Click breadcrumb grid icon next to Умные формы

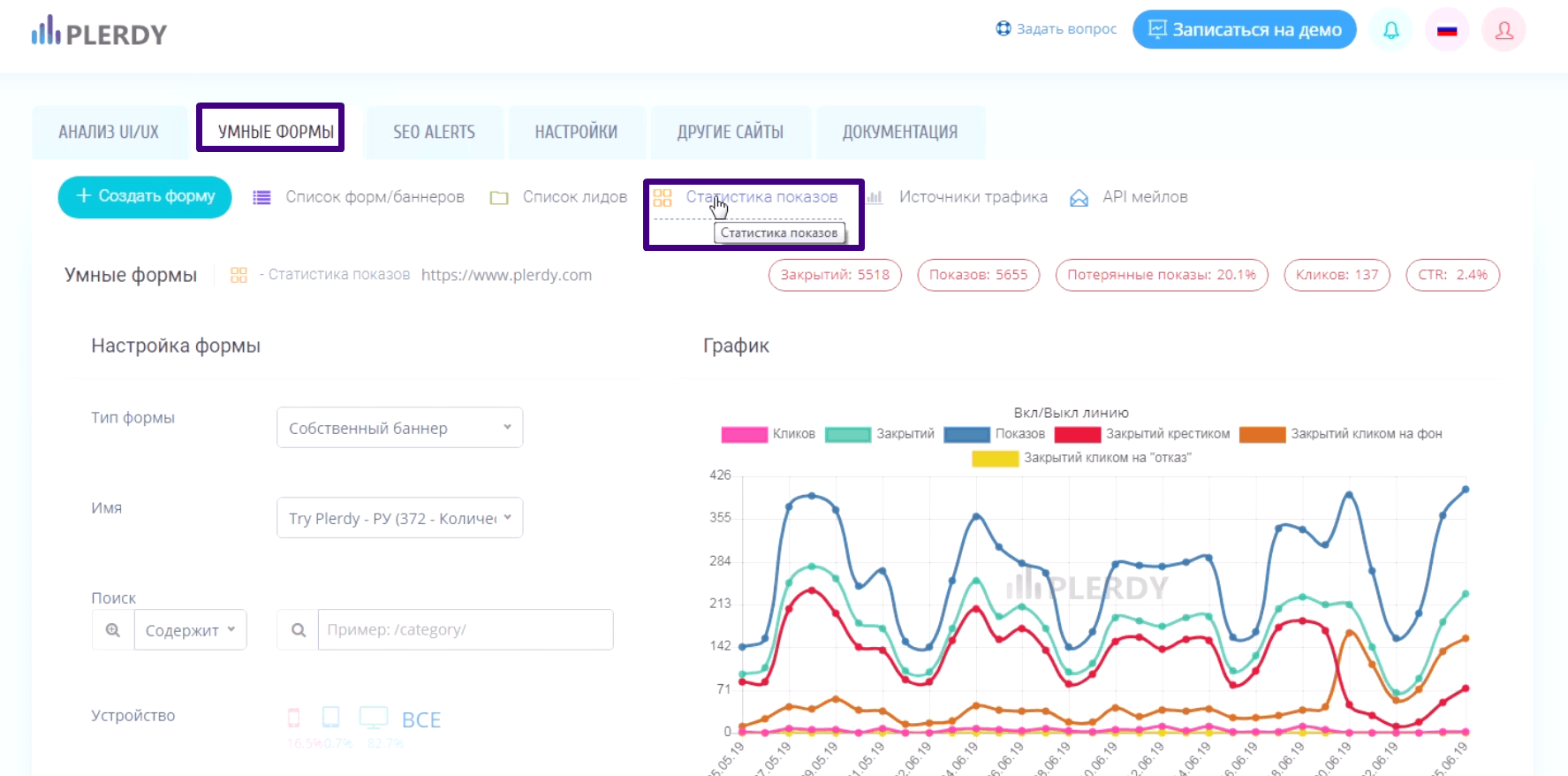tap(239, 275)
